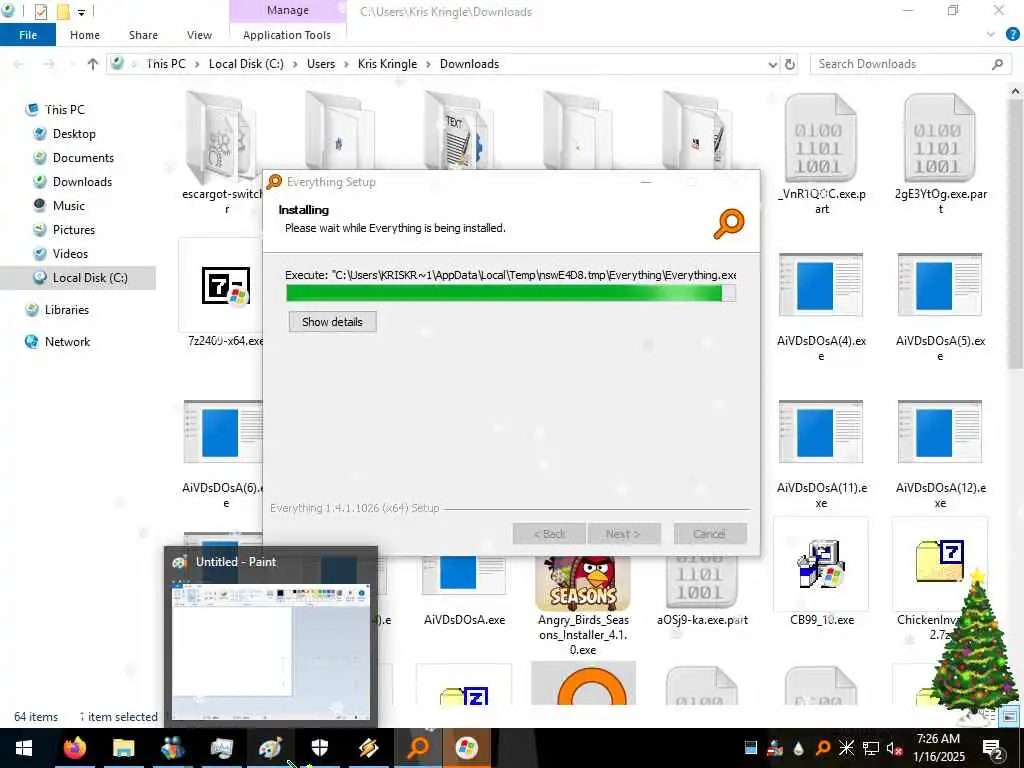Expand the ribbon chevron
Image resolution: width=1024 pixels, height=768 pixels.
(991, 35)
